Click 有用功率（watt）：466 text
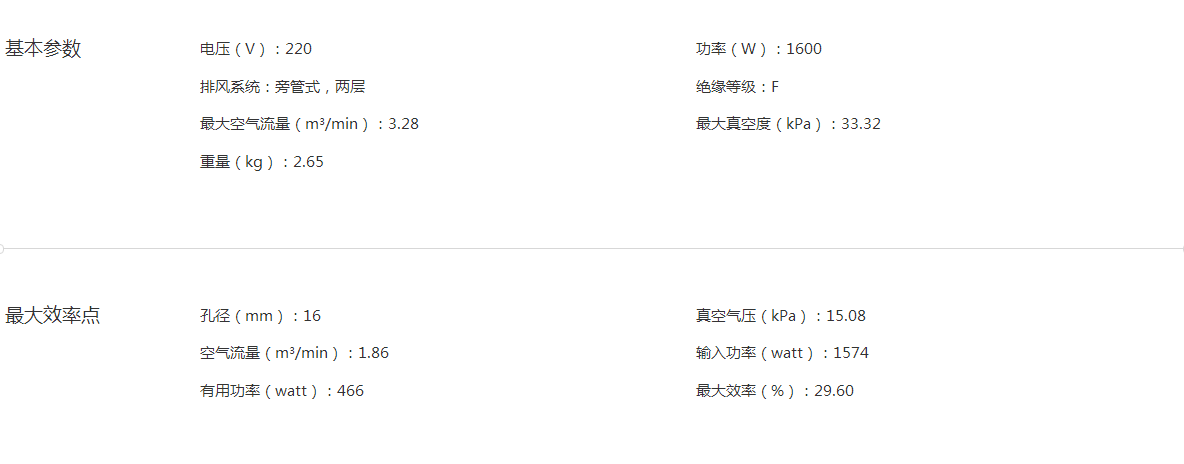Image resolution: width=1184 pixels, height=464 pixels. pyautogui.click(x=282, y=391)
